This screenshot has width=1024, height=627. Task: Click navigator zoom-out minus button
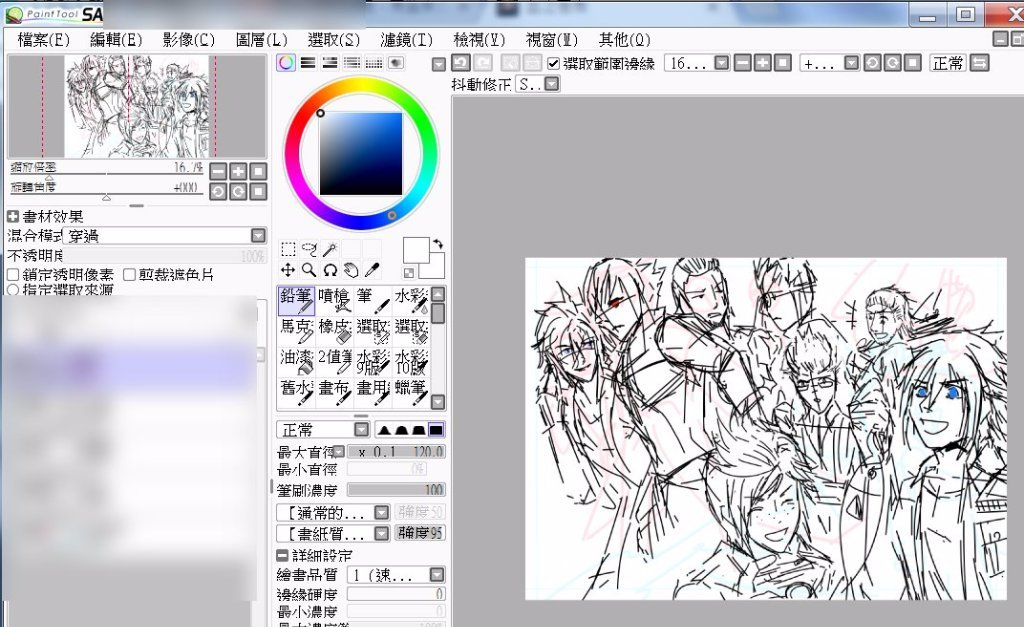218,172
